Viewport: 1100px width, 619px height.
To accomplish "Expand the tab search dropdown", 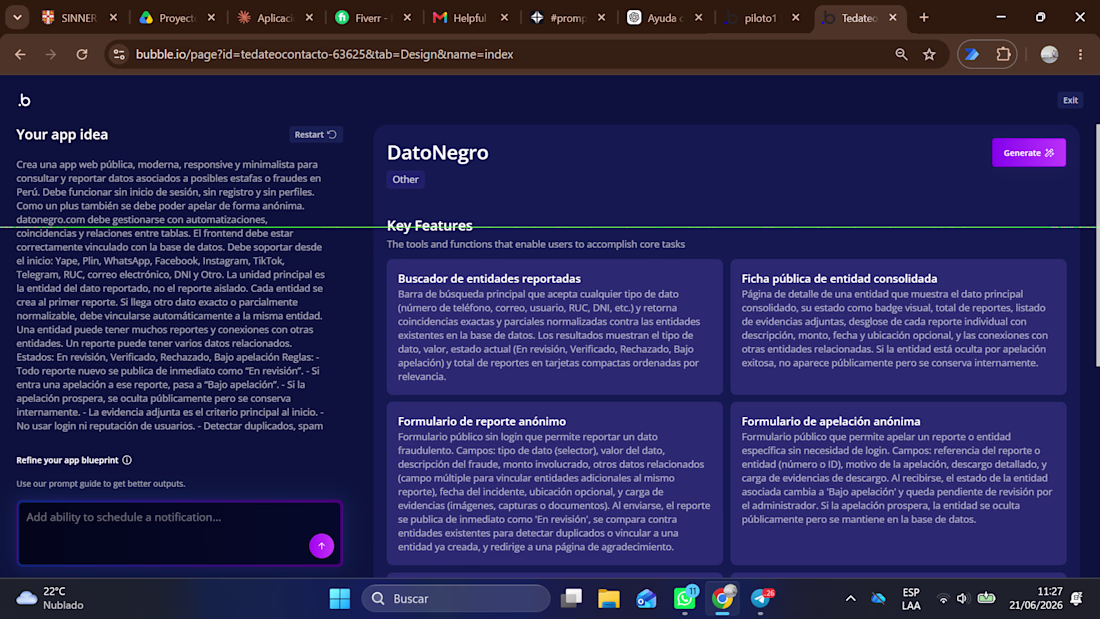I will click(x=17, y=18).
